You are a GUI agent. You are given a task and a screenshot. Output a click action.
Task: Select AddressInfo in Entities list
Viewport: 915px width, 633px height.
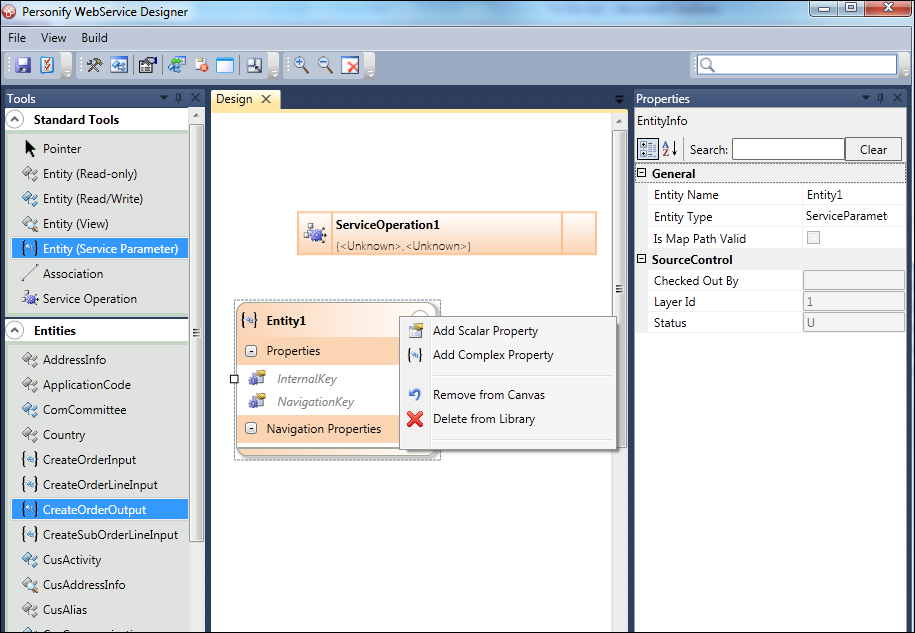point(74,360)
